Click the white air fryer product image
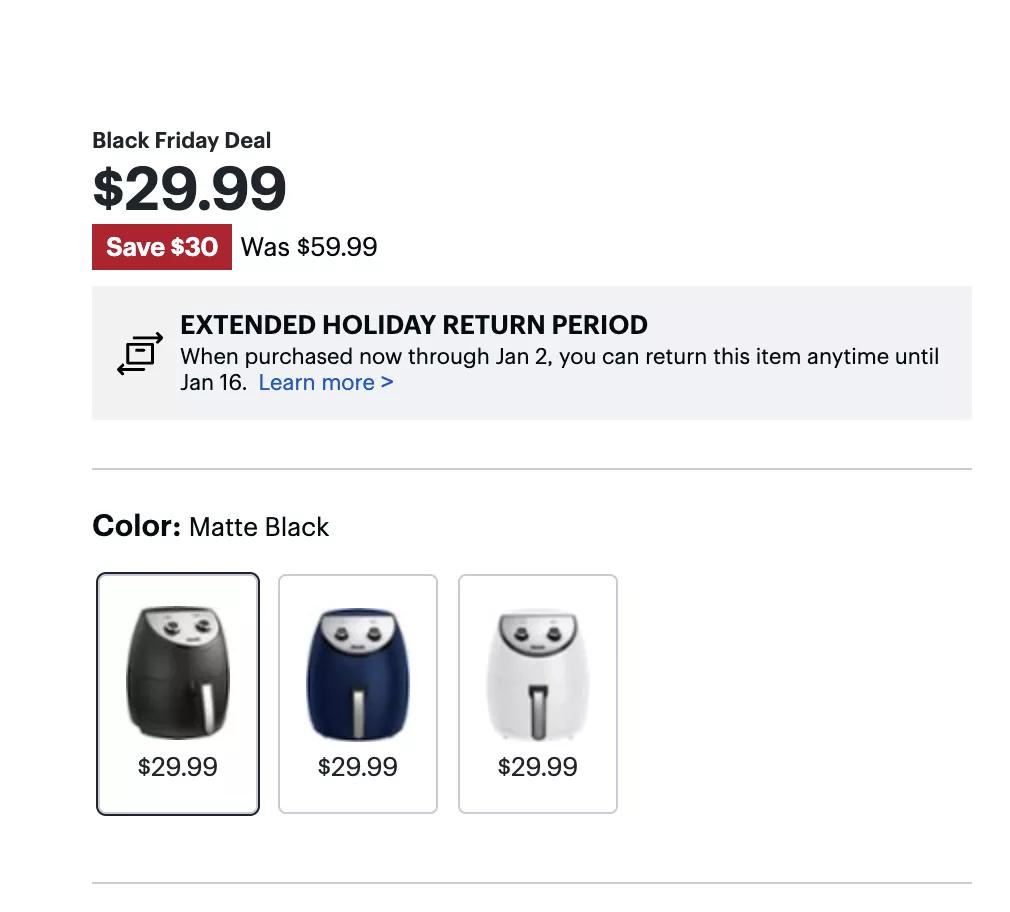 (x=537, y=672)
